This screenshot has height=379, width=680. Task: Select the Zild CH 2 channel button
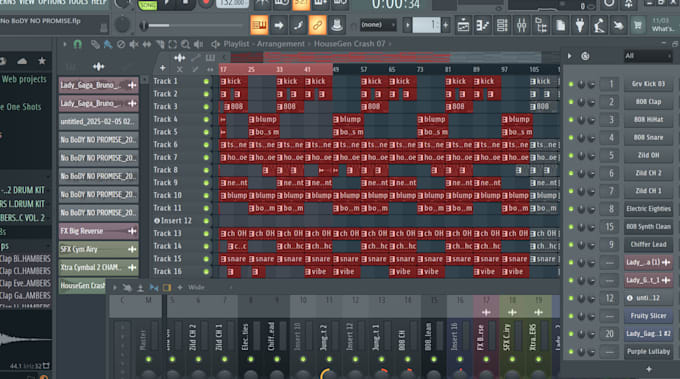click(648, 173)
